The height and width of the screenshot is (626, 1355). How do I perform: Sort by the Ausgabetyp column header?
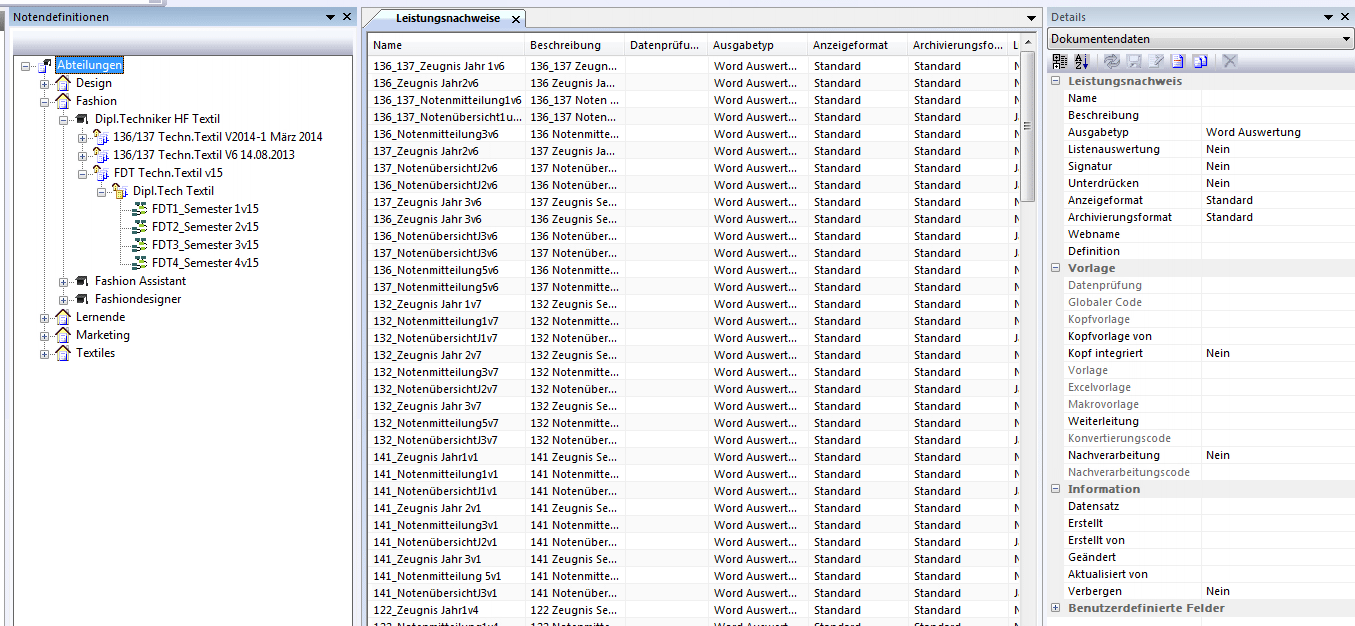743,45
